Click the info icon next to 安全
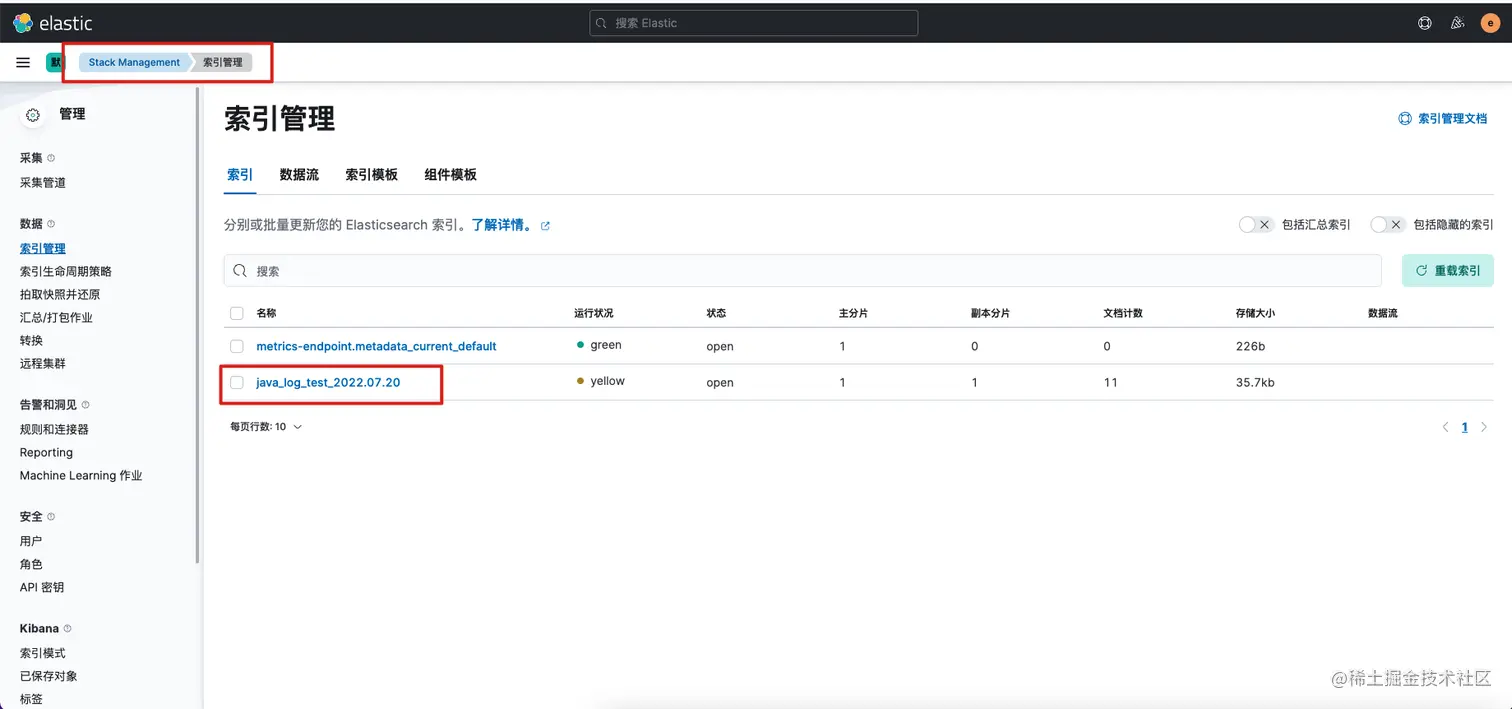This screenshot has width=1512, height=709. 51,517
